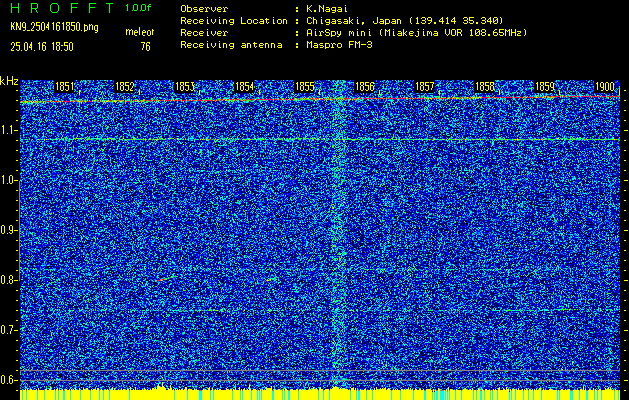Click the vertical noise burst after 1855
This screenshot has height=400, width=629.
pos(339,233)
